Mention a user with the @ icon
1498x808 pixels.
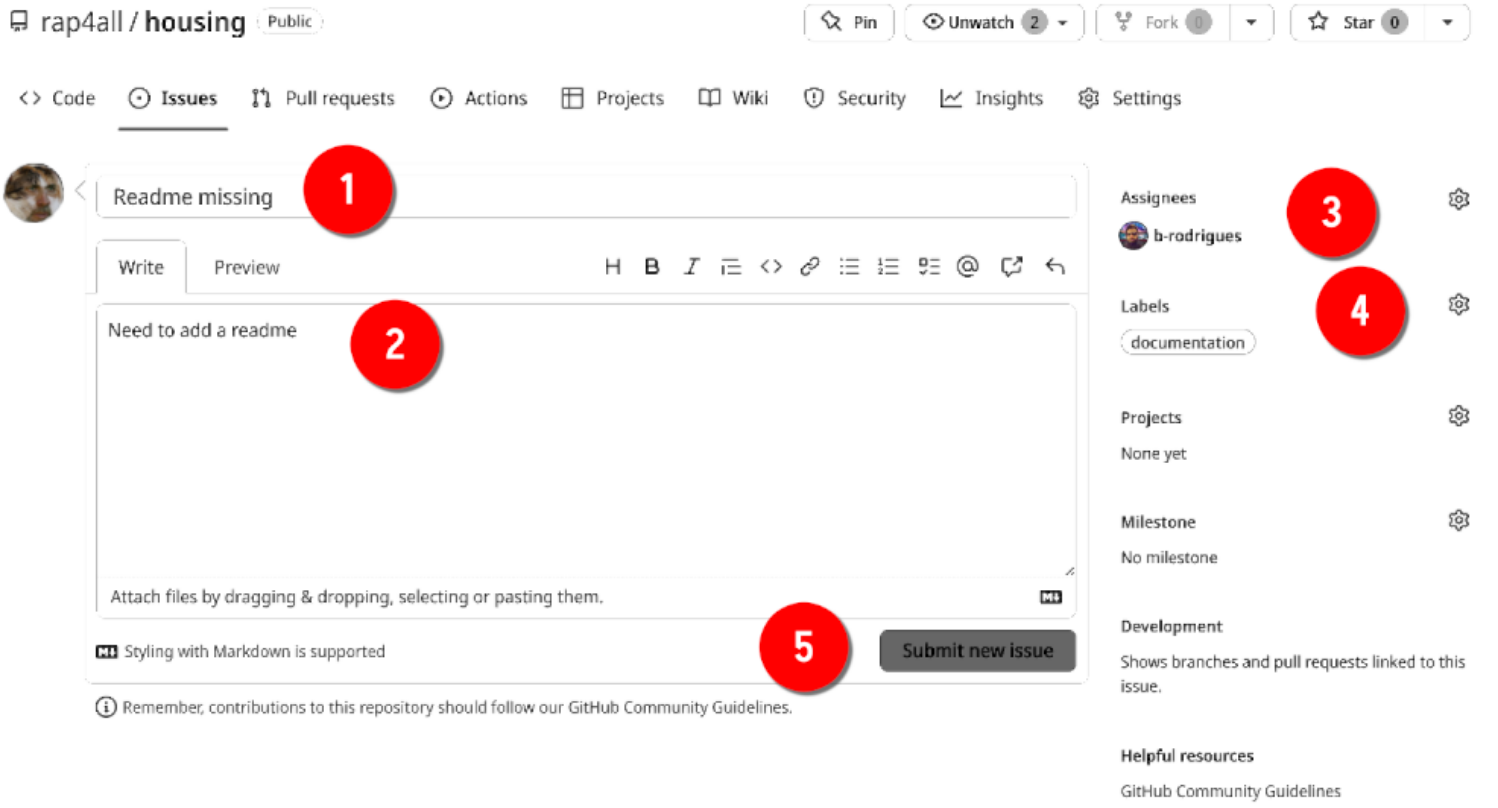click(967, 267)
